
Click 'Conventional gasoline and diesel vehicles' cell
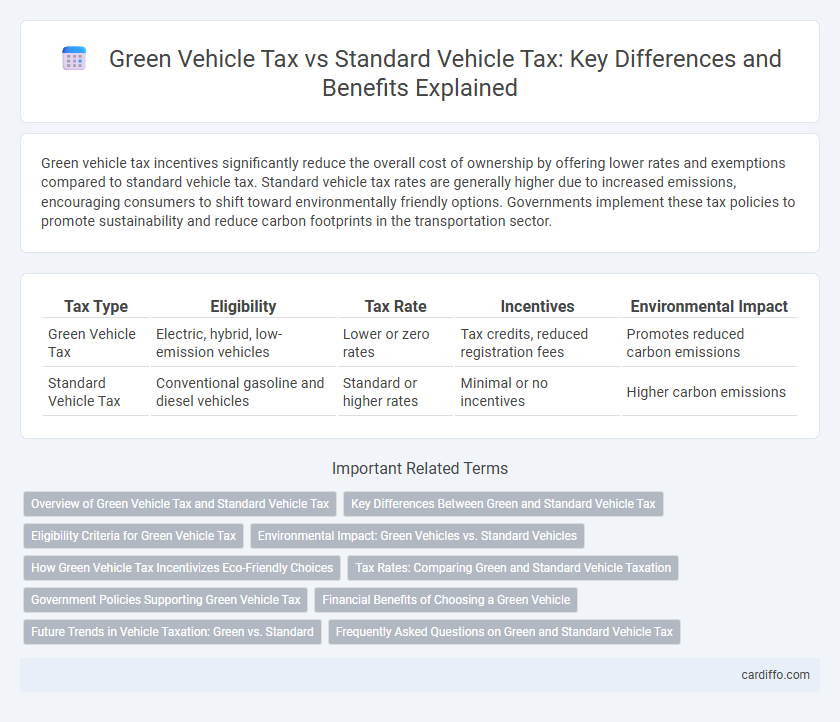pyautogui.click(x=243, y=392)
